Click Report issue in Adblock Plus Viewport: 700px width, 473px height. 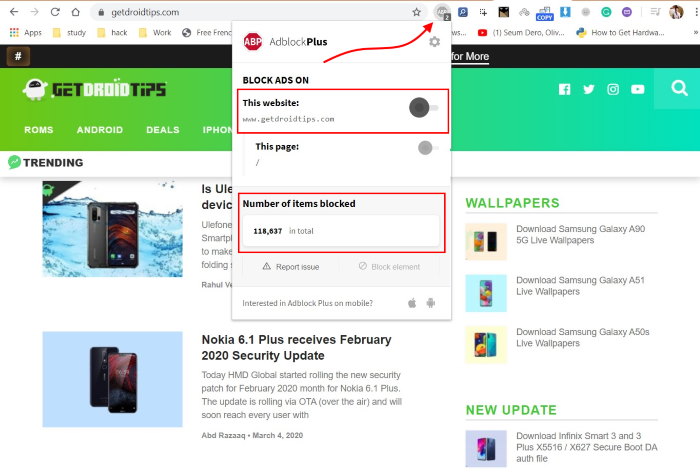point(291,267)
